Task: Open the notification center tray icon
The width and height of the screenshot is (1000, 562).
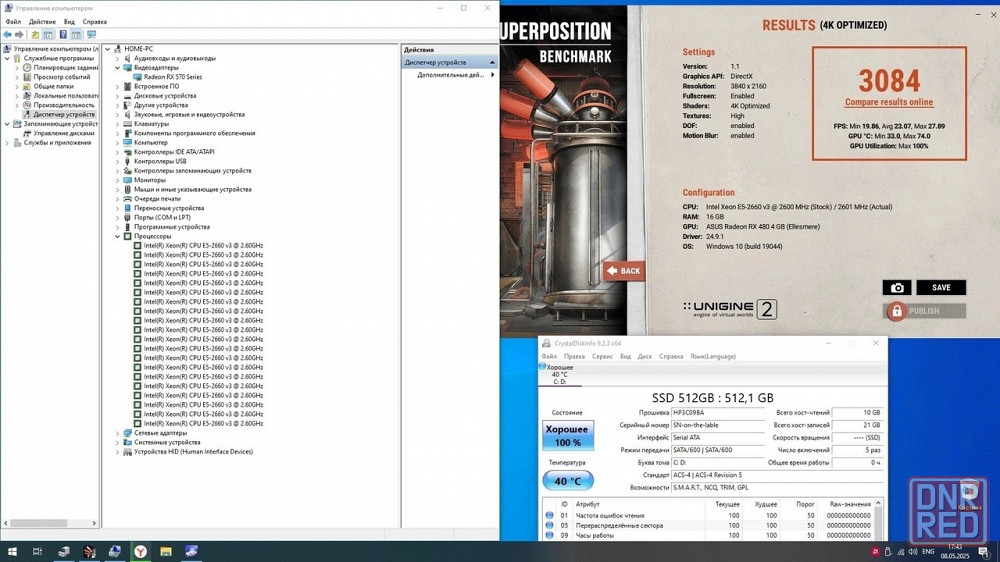Action: (x=984, y=552)
